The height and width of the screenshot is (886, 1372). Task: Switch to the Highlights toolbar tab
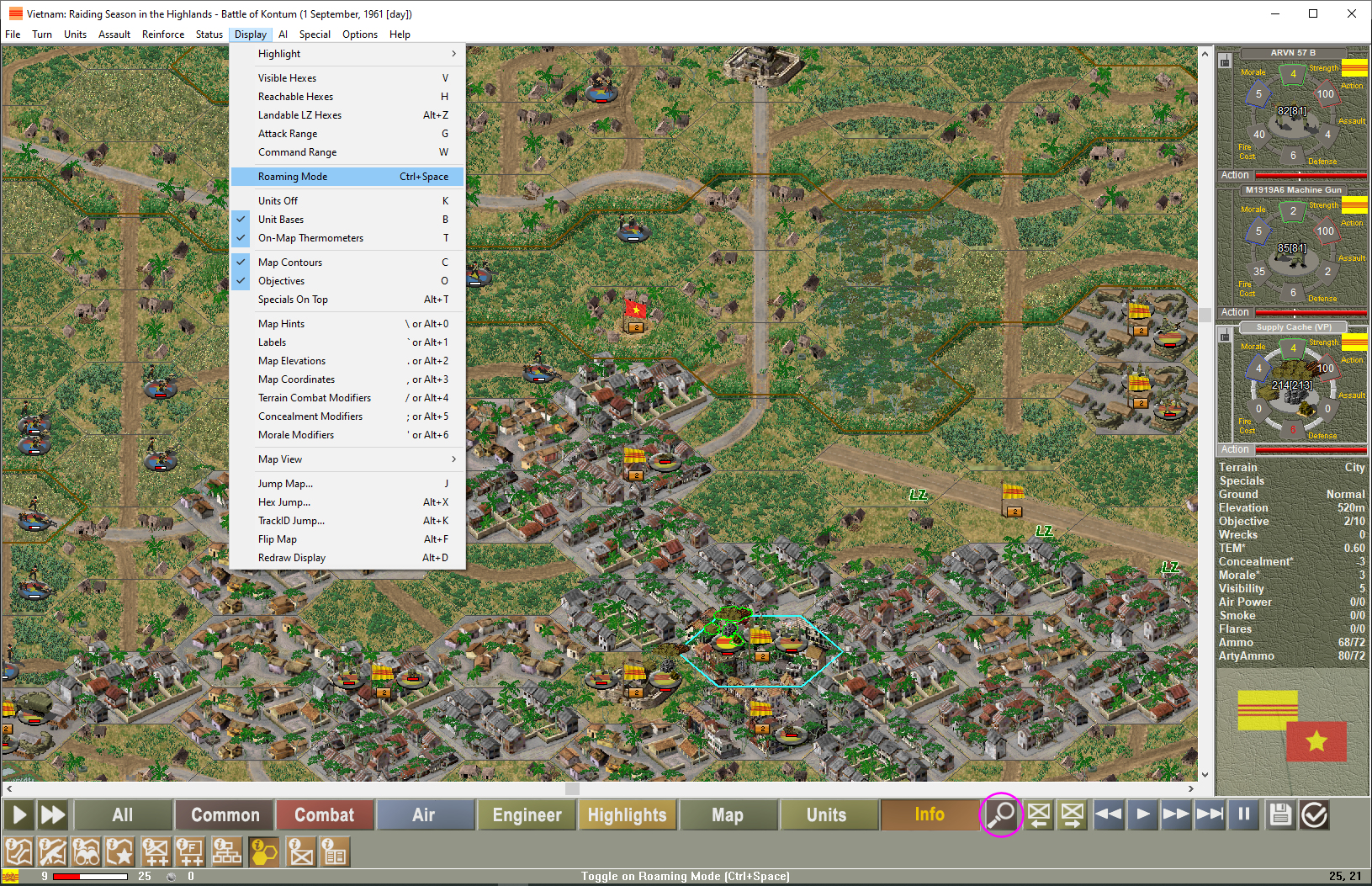[x=628, y=814]
